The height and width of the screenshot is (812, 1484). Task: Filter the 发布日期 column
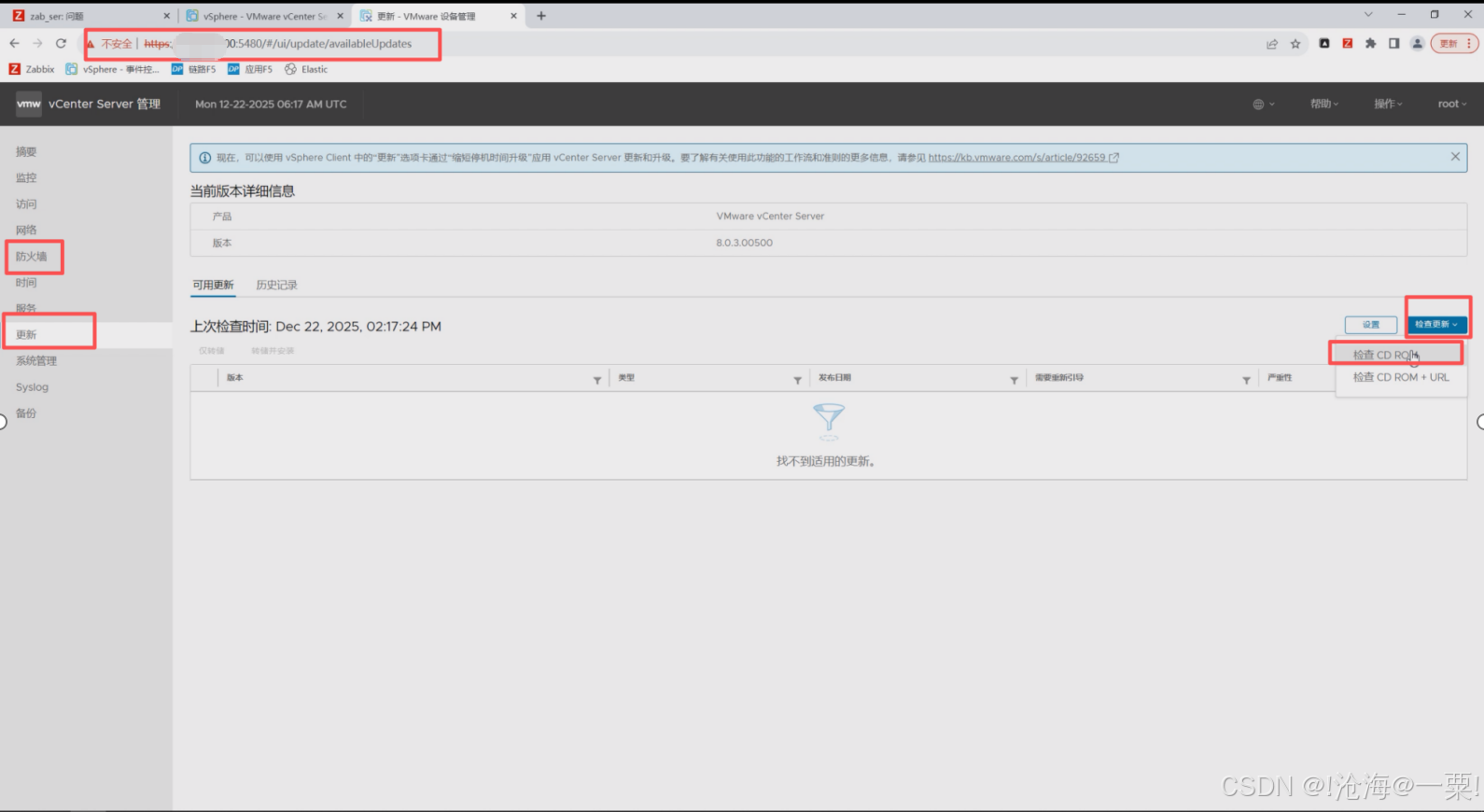(x=1014, y=380)
